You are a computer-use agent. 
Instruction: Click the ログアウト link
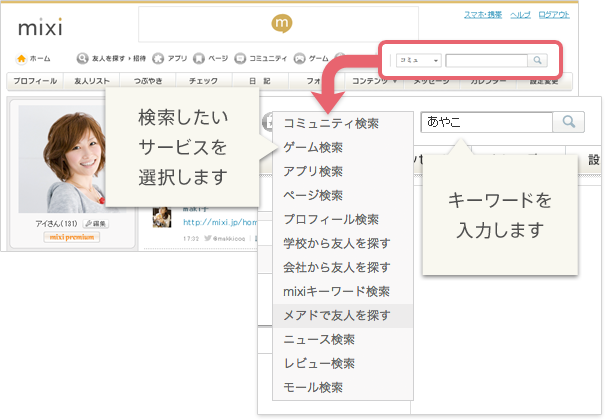pyautogui.click(x=554, y=15)
